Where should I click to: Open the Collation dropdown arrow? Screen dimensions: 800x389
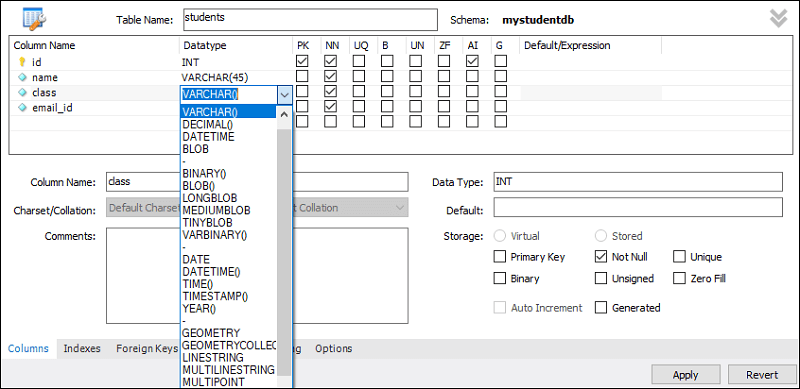tap(399, 208)
